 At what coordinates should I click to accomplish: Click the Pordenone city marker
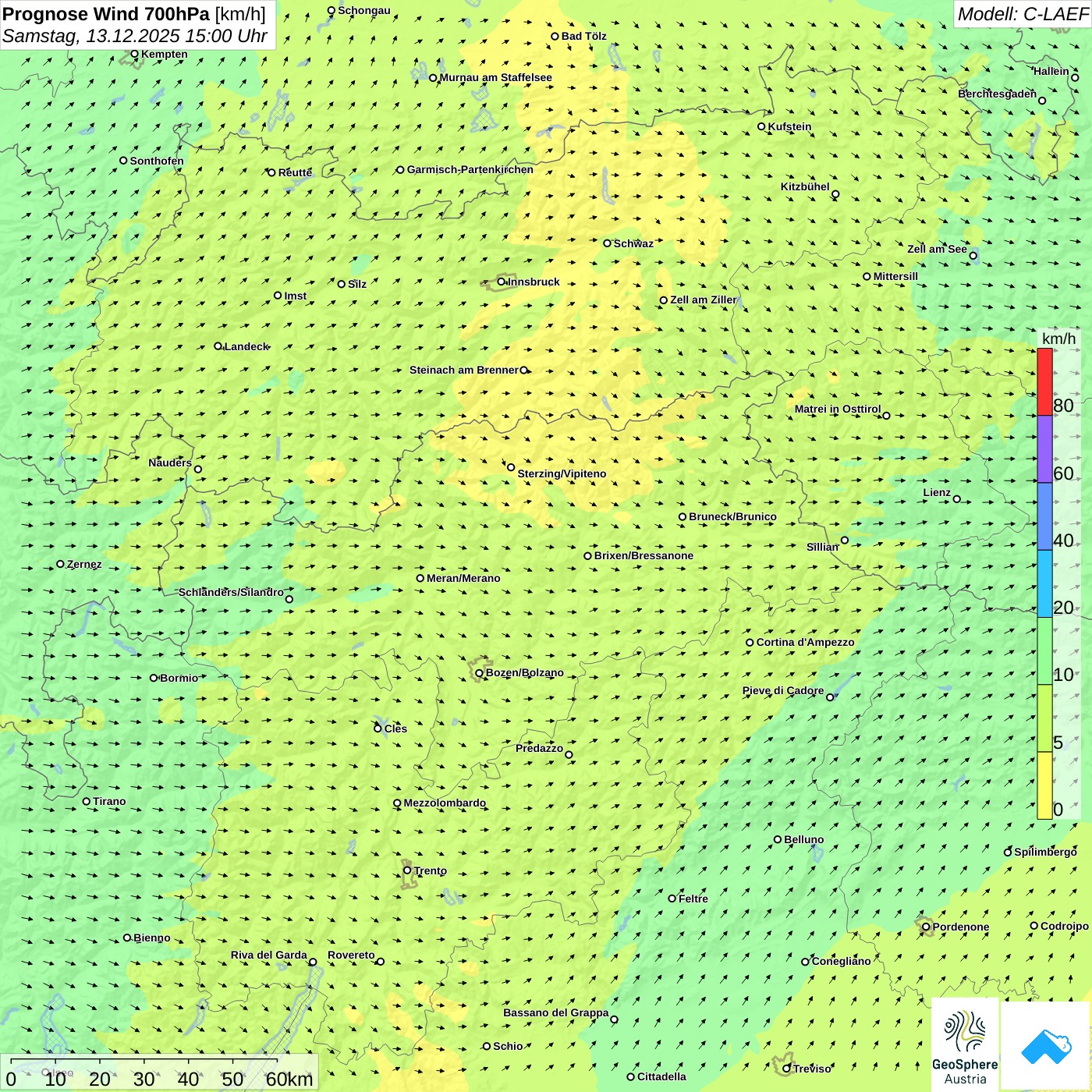click(926, 927)
